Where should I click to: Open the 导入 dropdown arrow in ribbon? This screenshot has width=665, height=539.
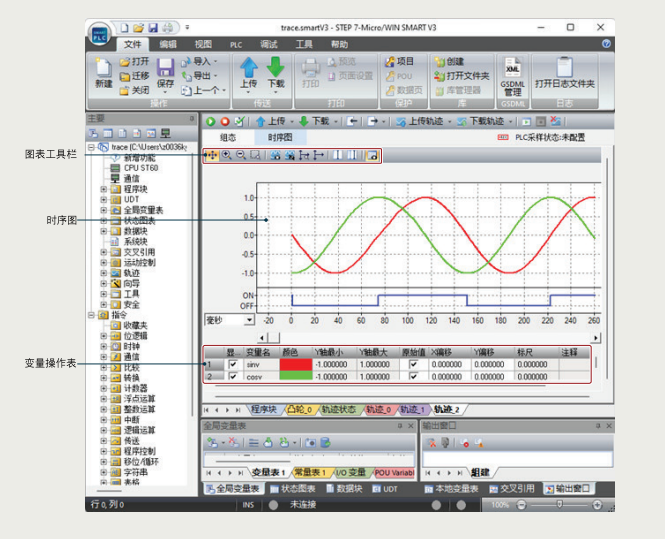[x=215, y=61]
